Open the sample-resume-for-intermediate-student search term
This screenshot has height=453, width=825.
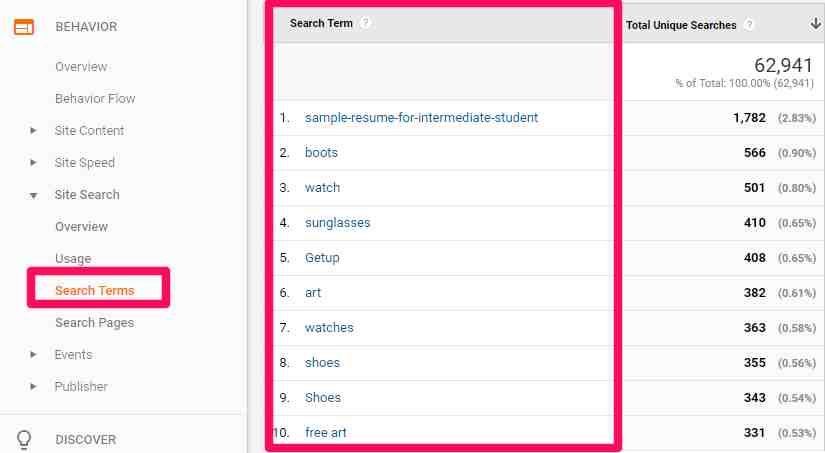(421, 118)
